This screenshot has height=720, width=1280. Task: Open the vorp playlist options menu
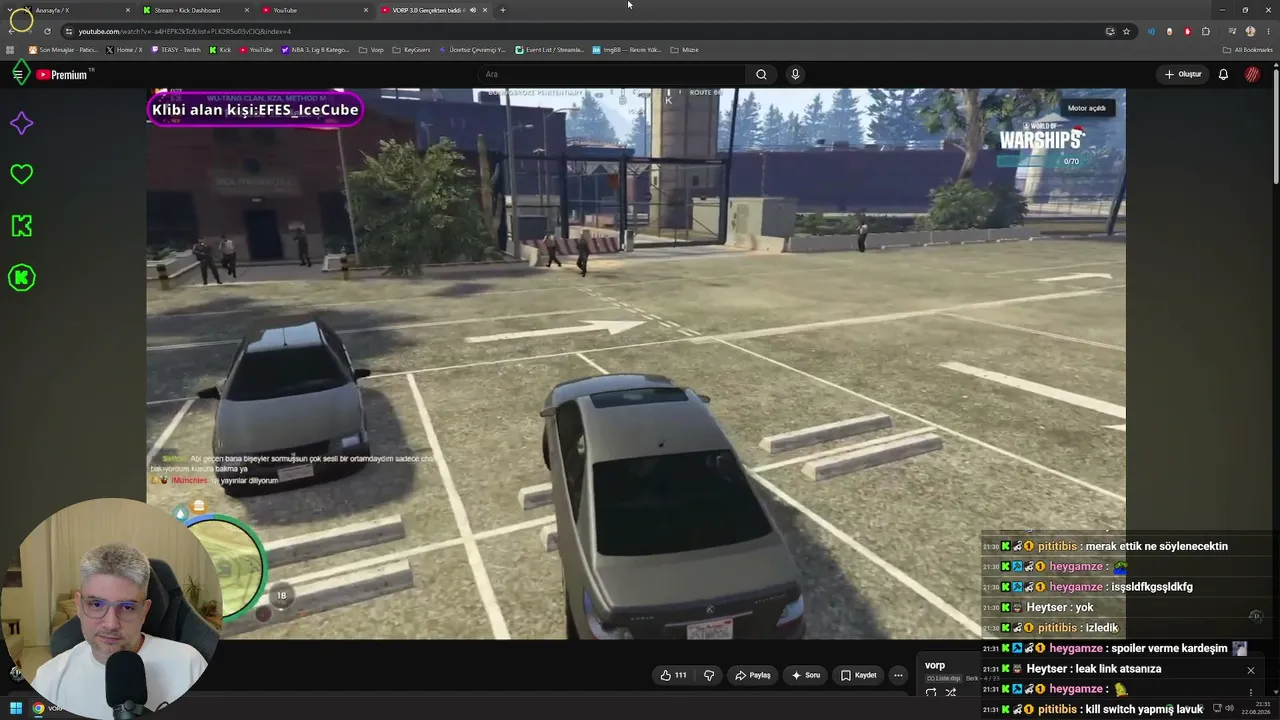(1250, 692)
